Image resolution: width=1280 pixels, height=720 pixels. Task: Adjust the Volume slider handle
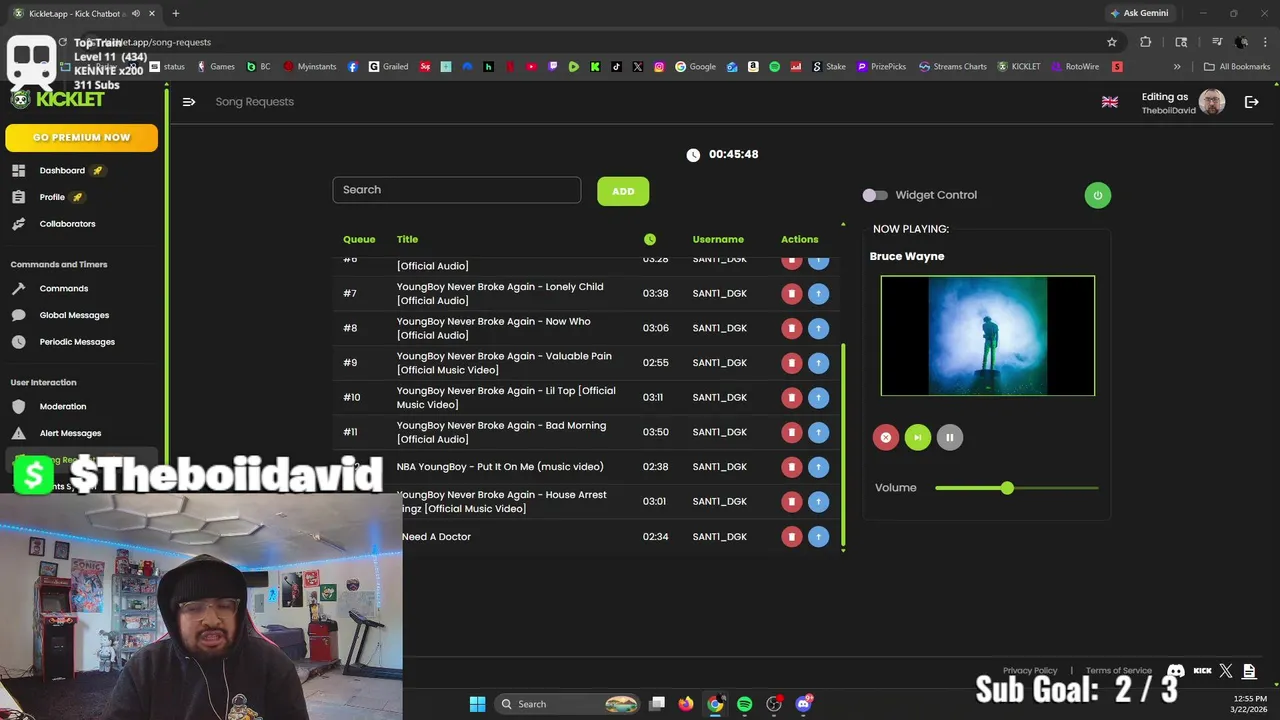[x=1007, y=488]
